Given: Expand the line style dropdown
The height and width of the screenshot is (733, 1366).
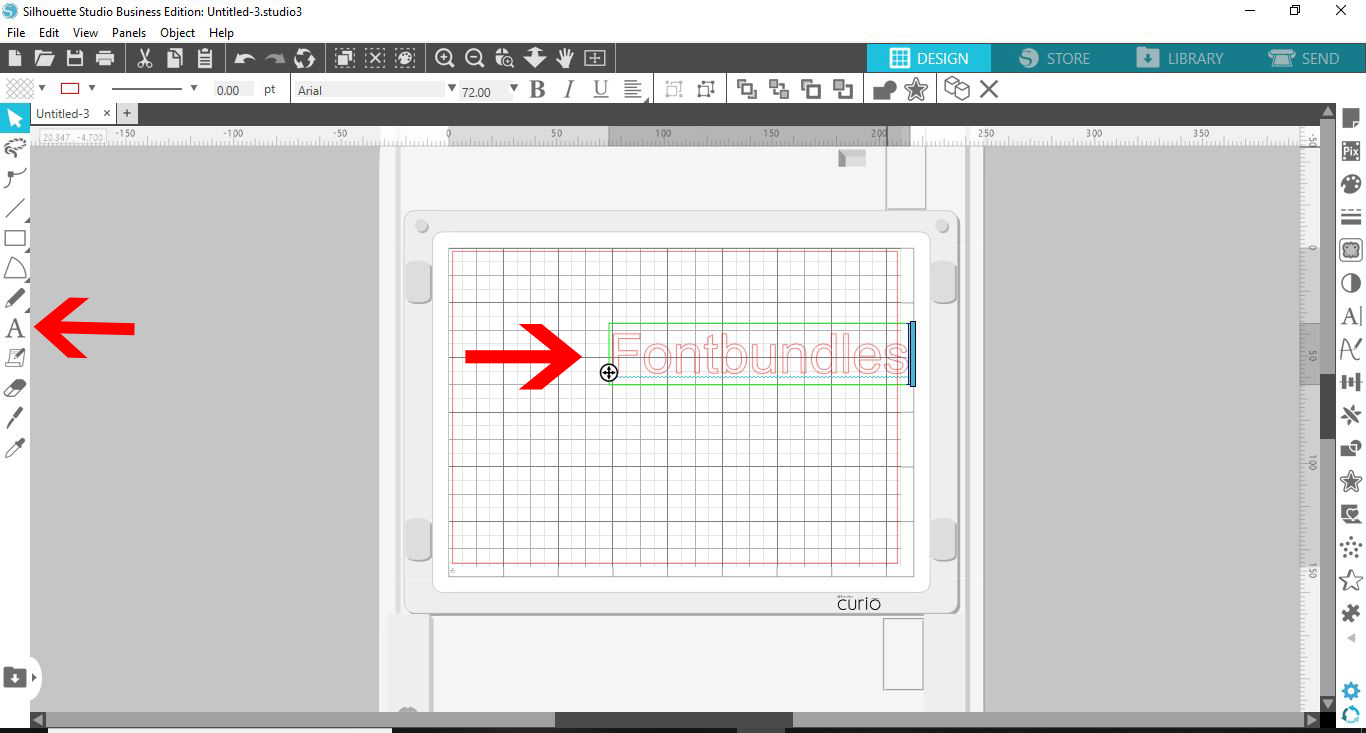Looking at the screenshot, I should click(193, 89).
